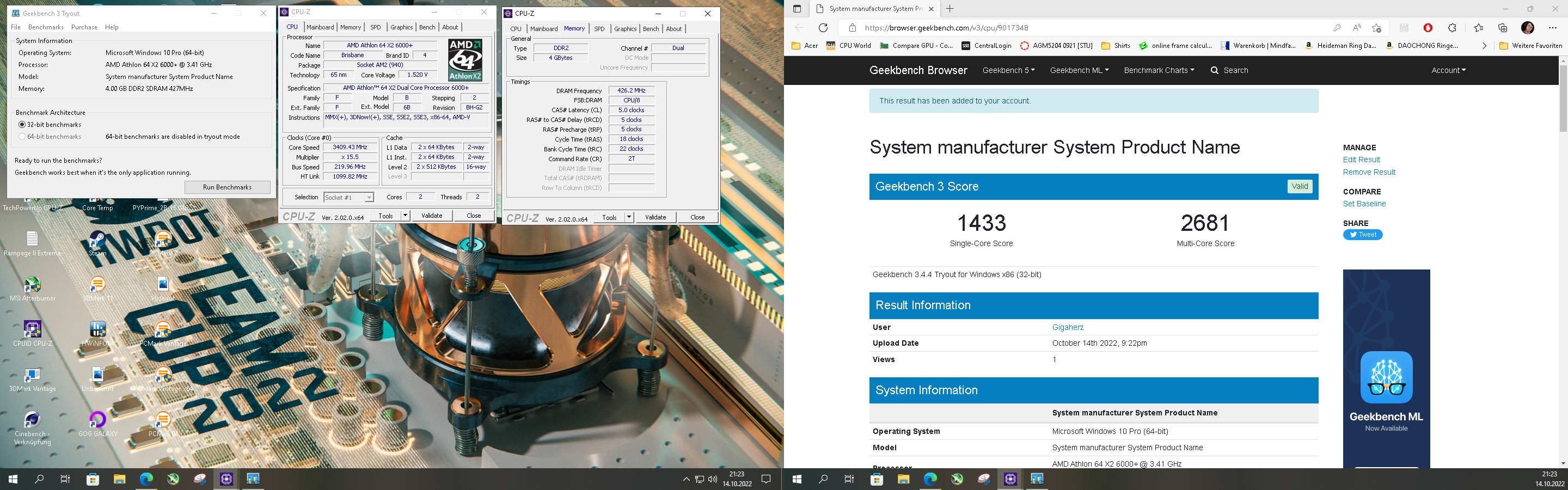Expand Geekbench 5 navigation dropdown
The width and height of the screenshot is (1568, 490).
click(x=1008, y=70)
